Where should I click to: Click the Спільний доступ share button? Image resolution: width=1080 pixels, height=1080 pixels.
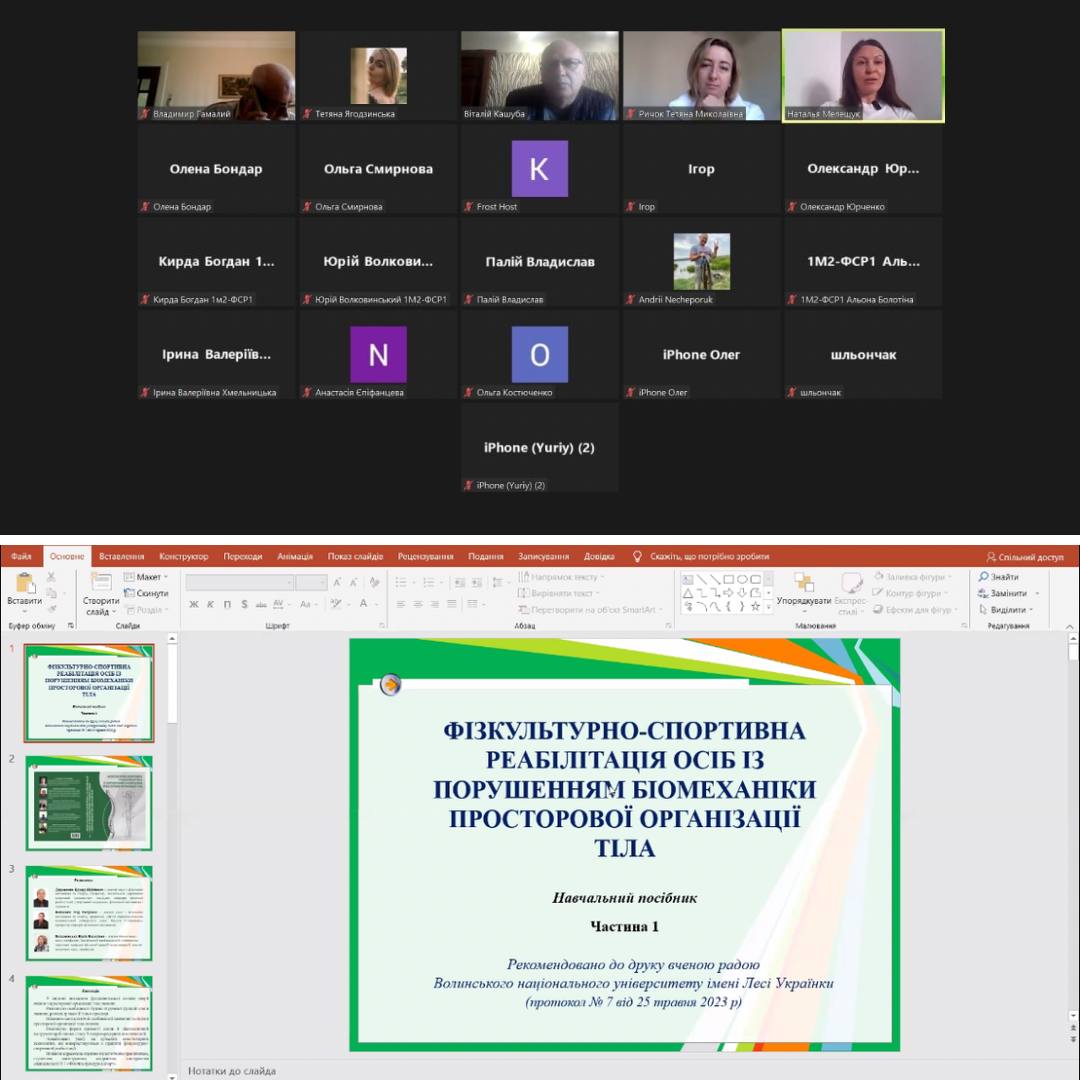tap(1024, 557)
